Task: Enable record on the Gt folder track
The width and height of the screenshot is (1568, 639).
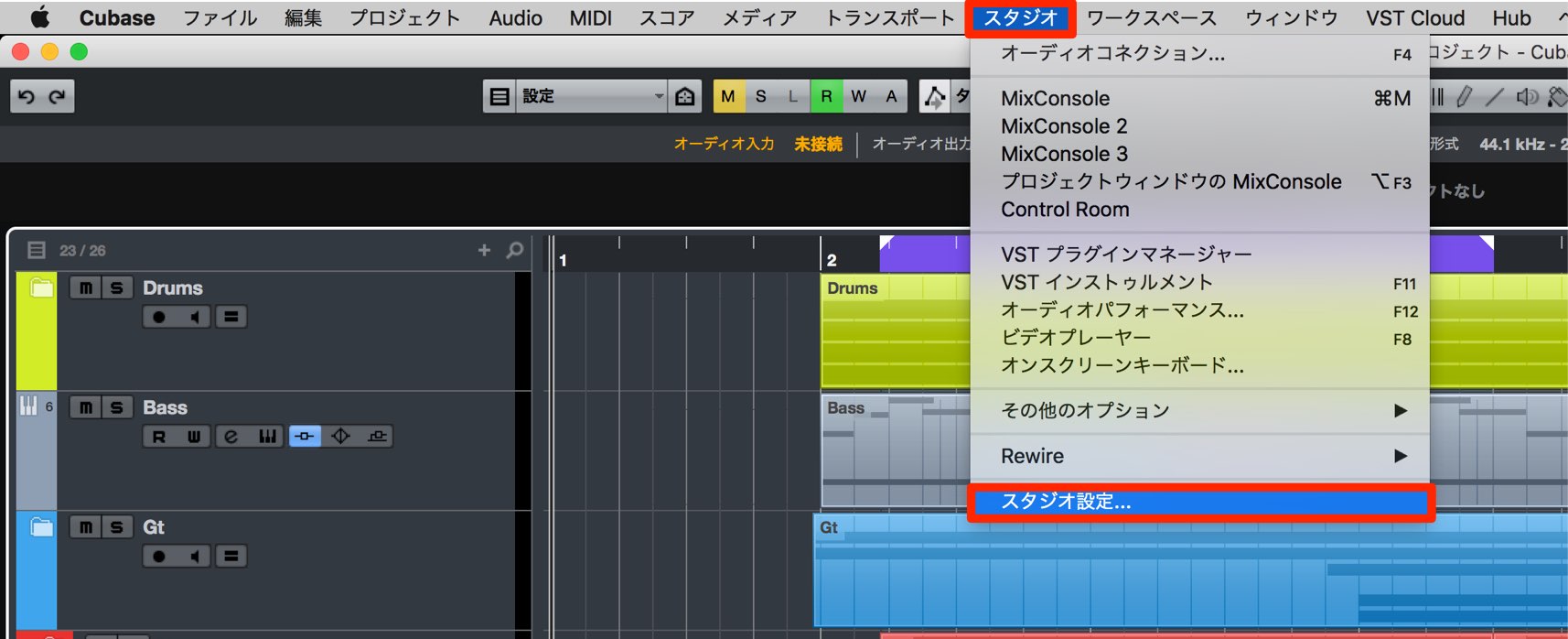Action: pyautogui.click(x=159, y=556)
